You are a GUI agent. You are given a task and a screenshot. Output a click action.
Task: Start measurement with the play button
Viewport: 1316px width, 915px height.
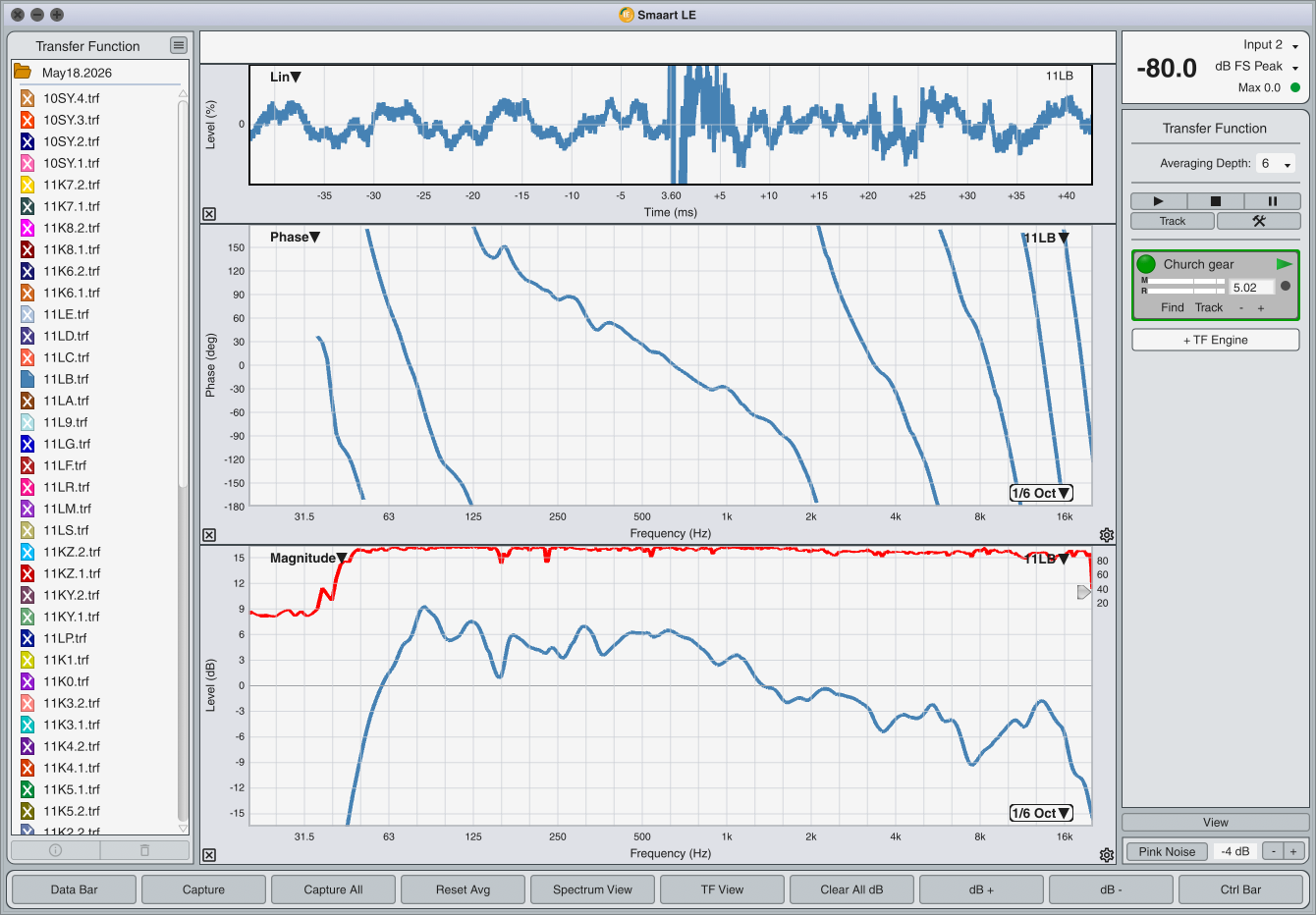click(1158, 201)
